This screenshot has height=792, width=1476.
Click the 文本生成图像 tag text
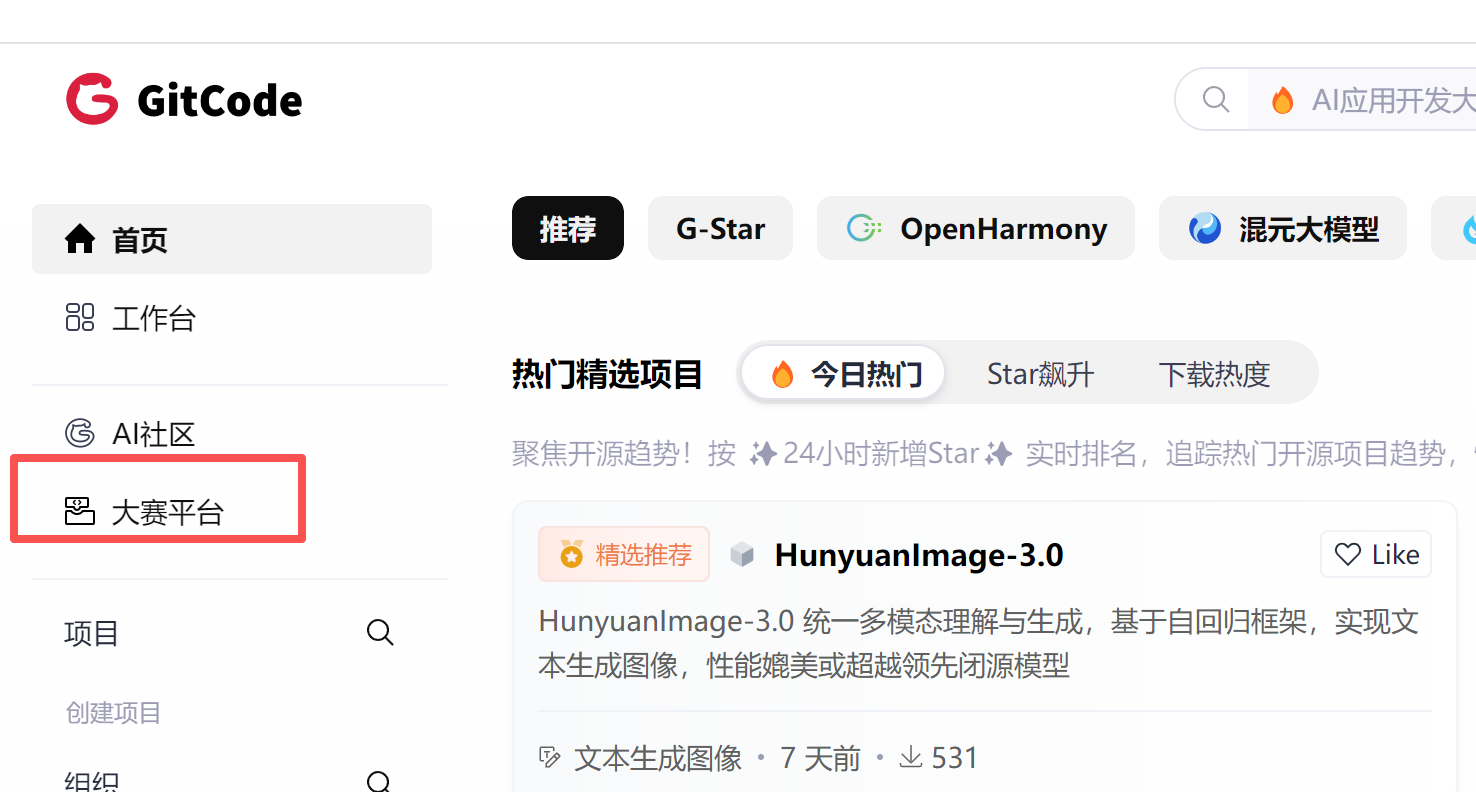click(x=658, y=758)
